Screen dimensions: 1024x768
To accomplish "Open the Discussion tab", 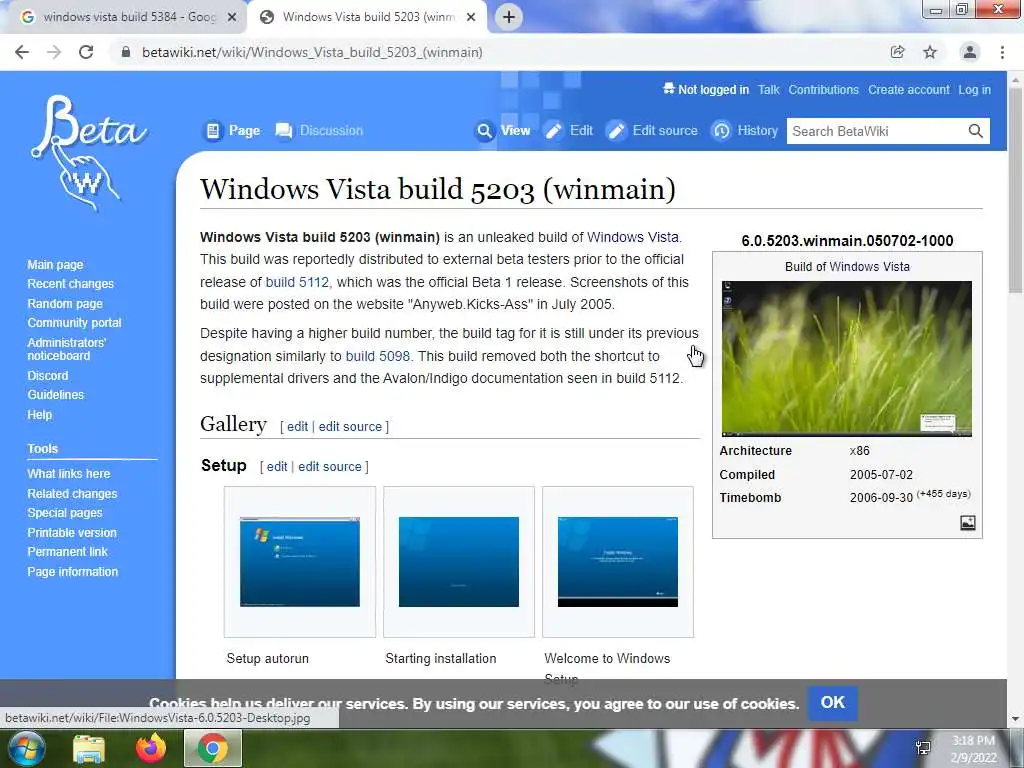I will (x=319, y=131).
